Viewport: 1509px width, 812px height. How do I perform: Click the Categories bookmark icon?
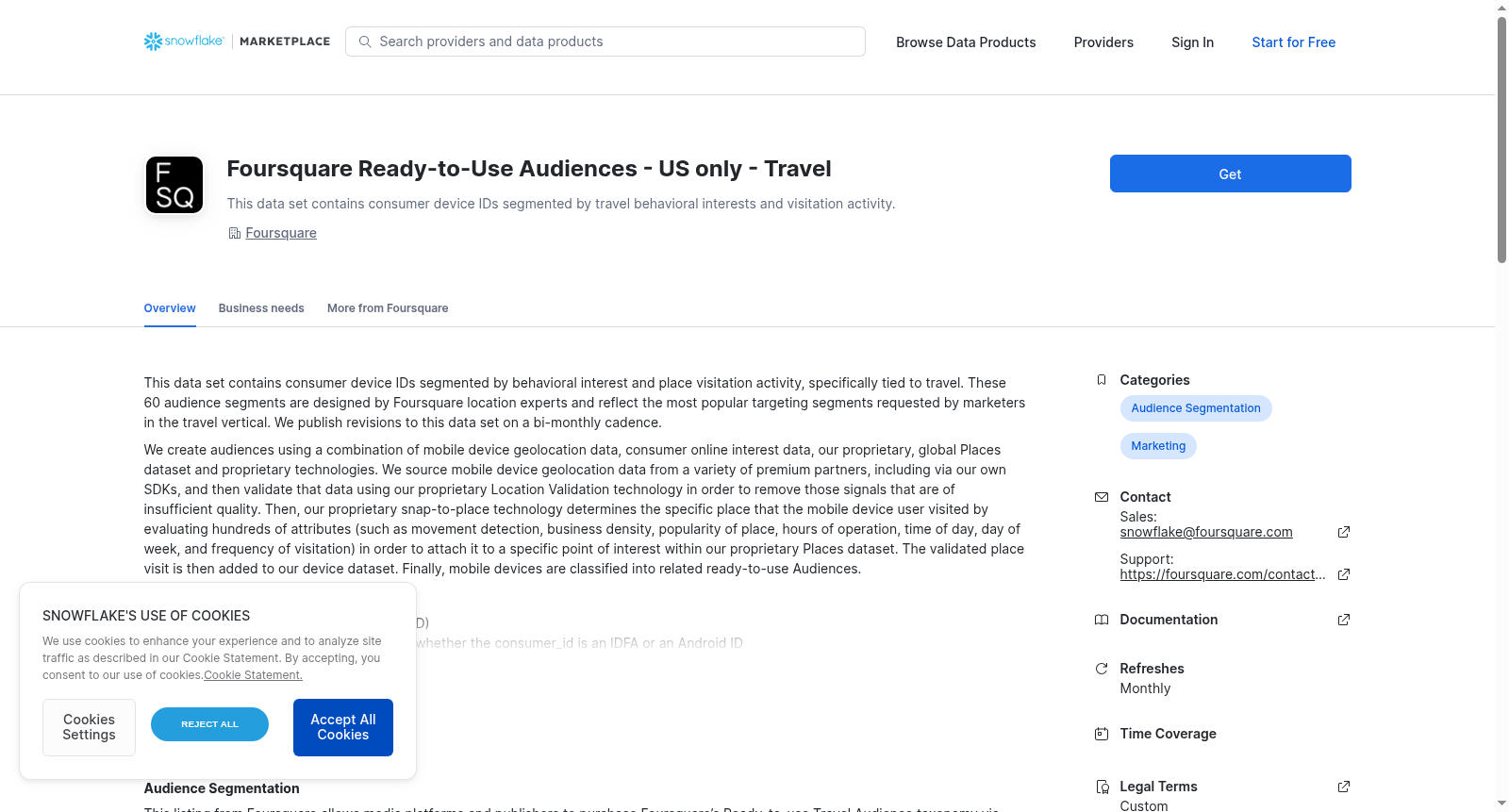click(1101, 380)
